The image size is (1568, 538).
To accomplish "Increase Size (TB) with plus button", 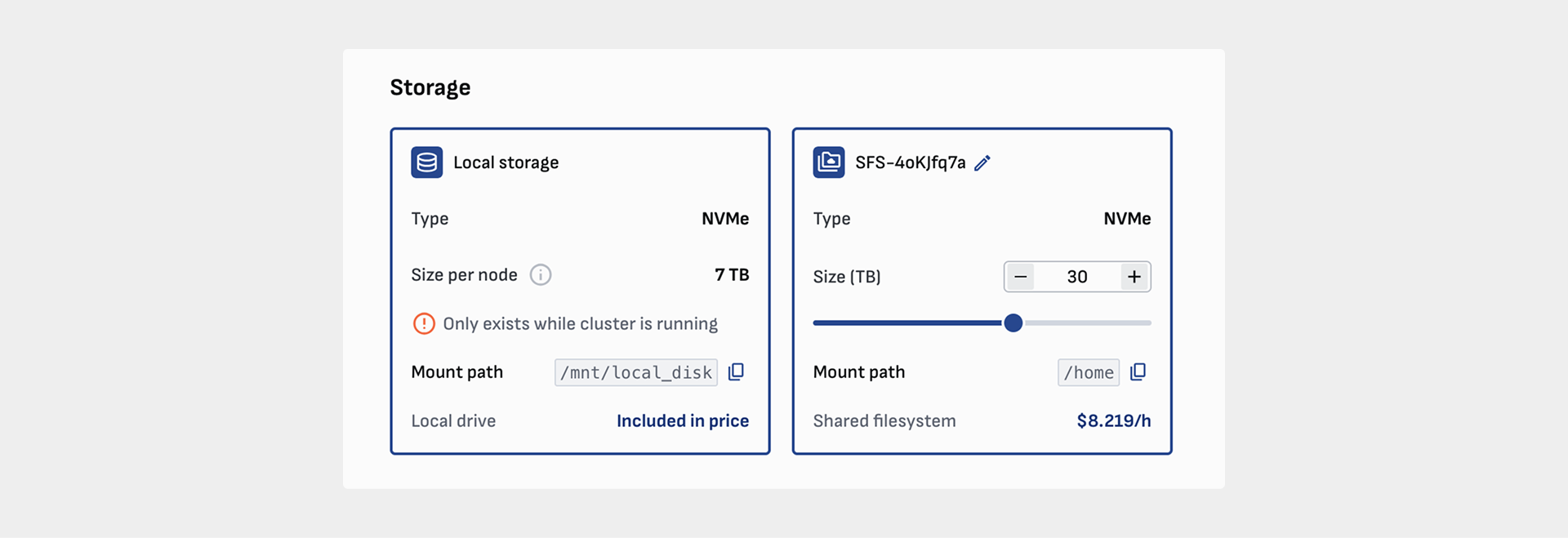I will pyautogui.click(x=1134, y=277).
